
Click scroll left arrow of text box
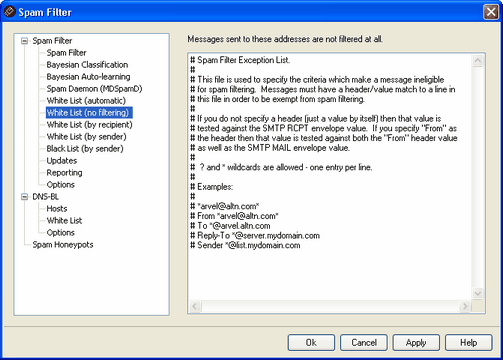click(x=195, y=306)
